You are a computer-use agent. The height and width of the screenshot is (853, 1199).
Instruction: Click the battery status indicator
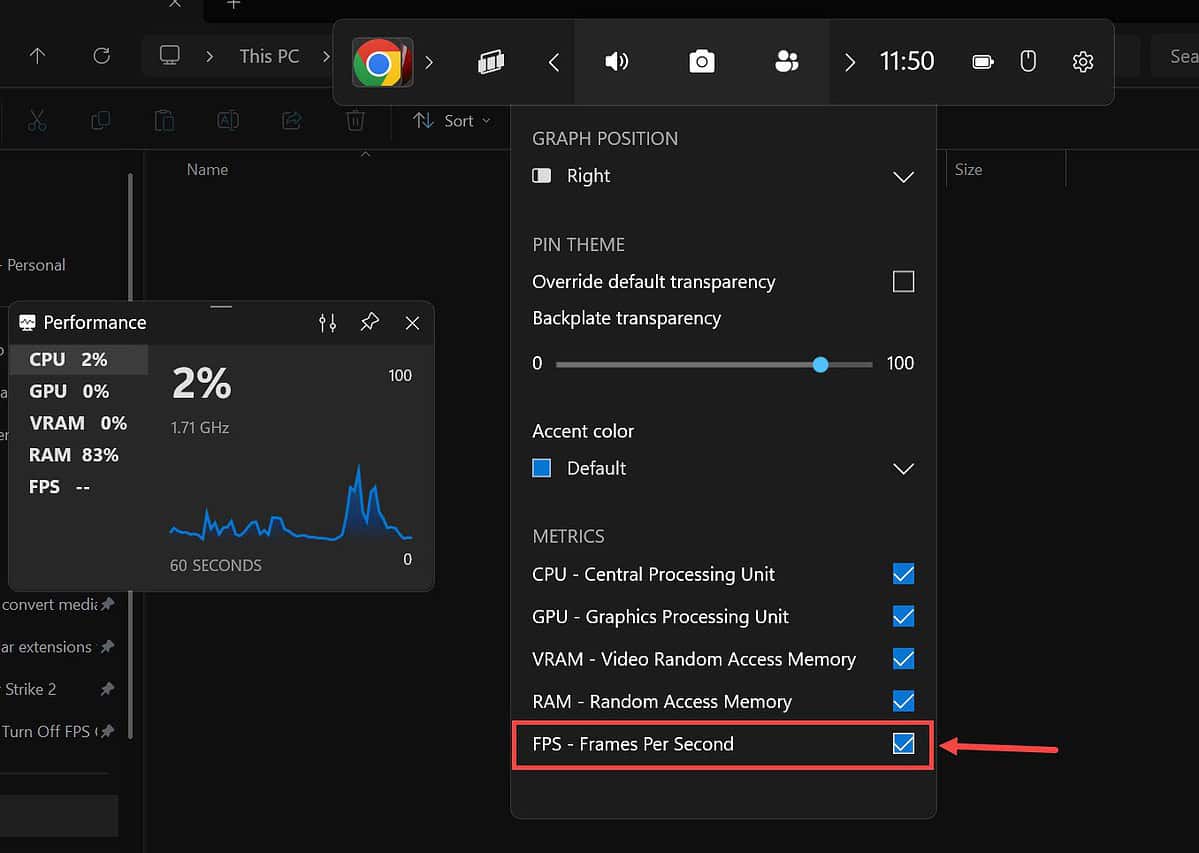click(982, 61)
